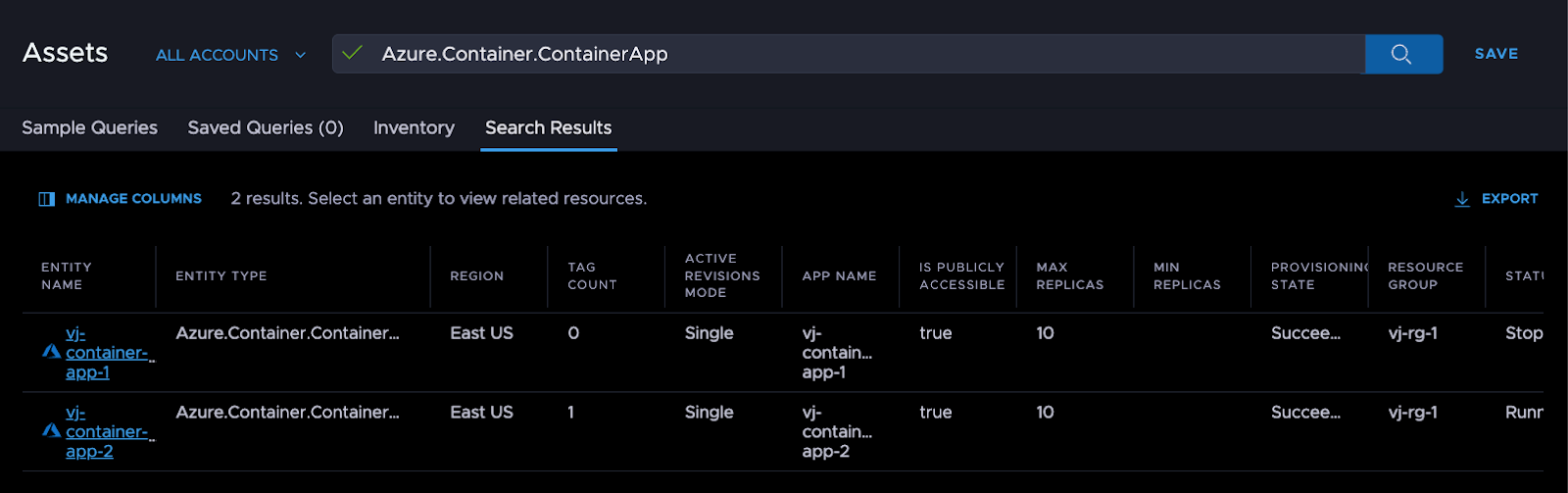
Task: Save the current query
Action: 1495,54
